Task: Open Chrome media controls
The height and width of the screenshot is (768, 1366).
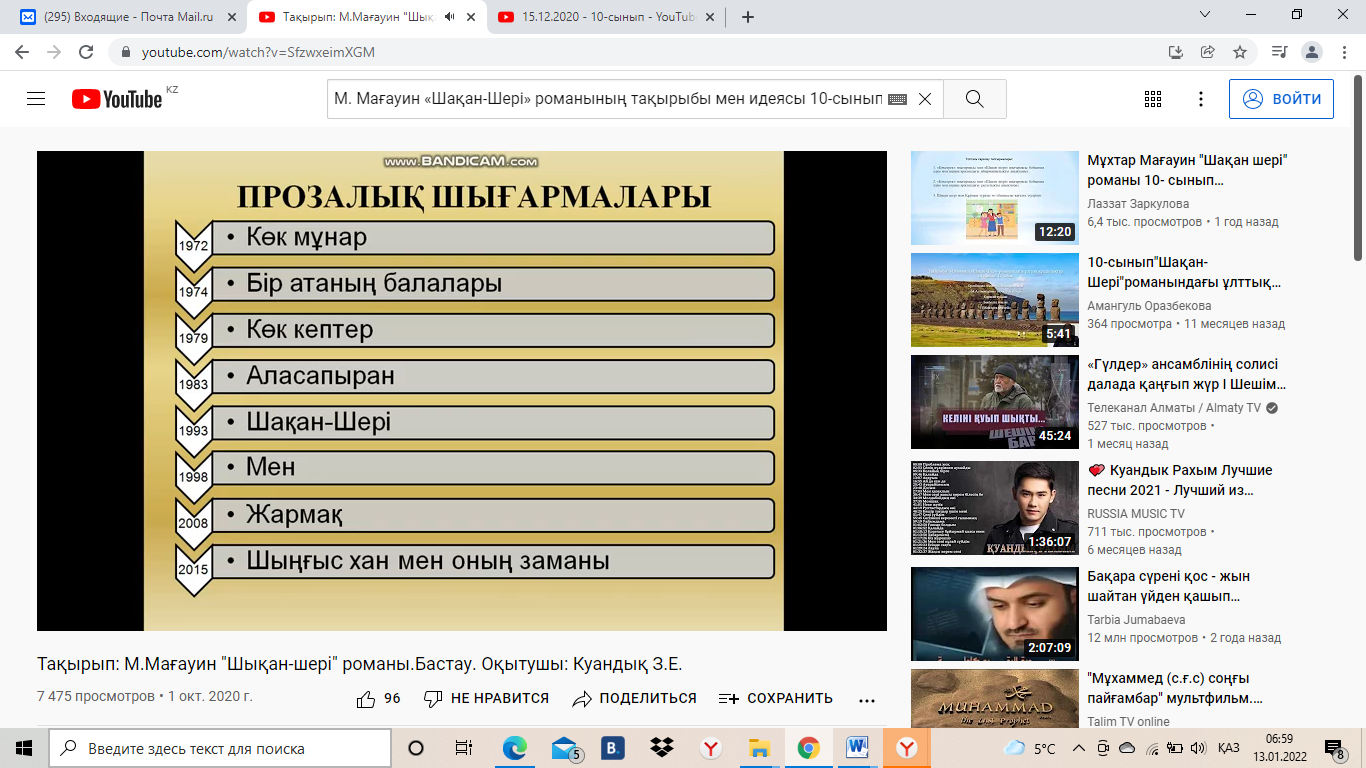Action: tap(1279, 52)
